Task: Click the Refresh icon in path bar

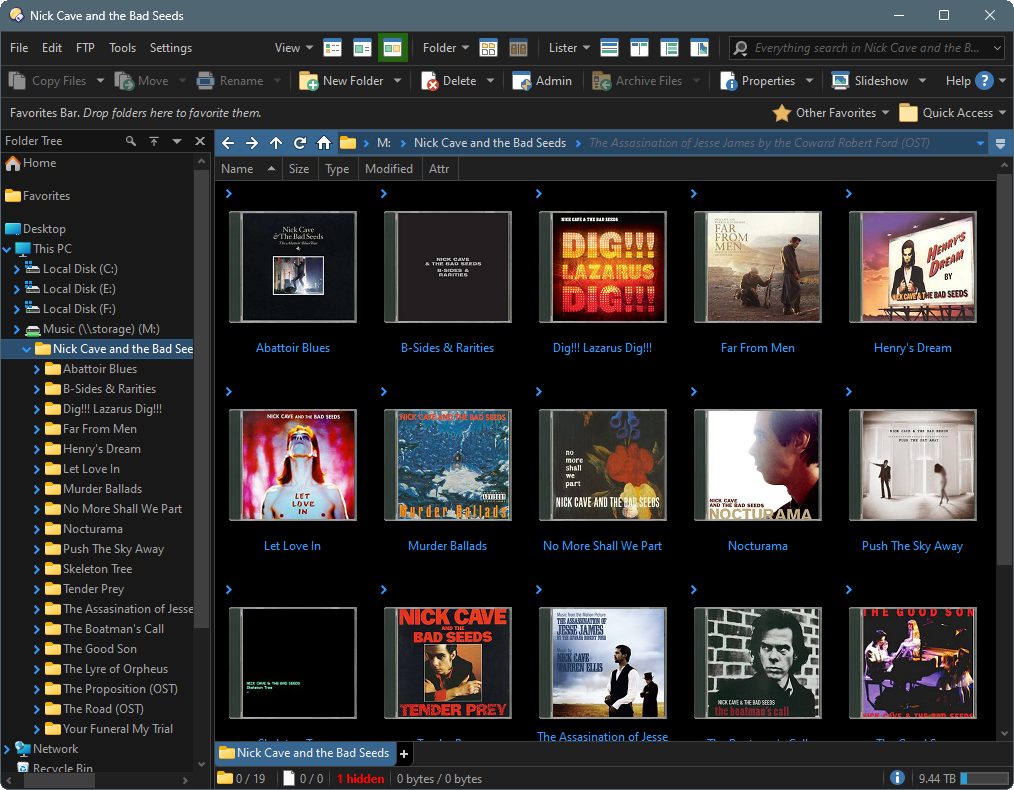Action: (x=300, y=143)
